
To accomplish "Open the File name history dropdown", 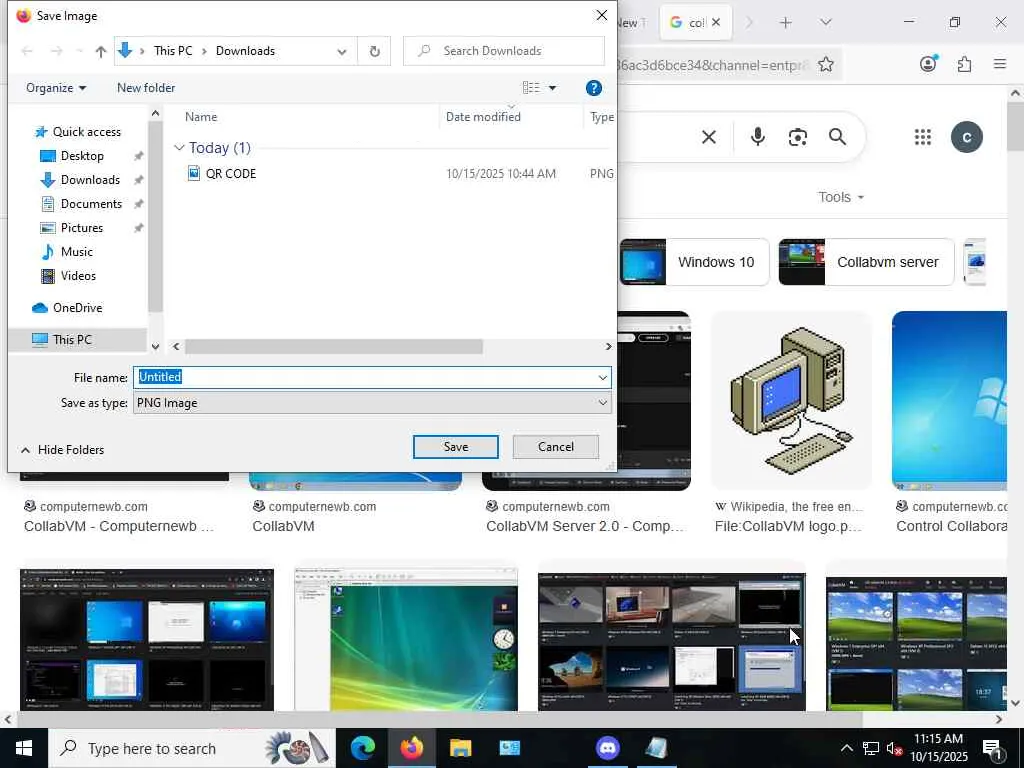I will tap(602, 377).
